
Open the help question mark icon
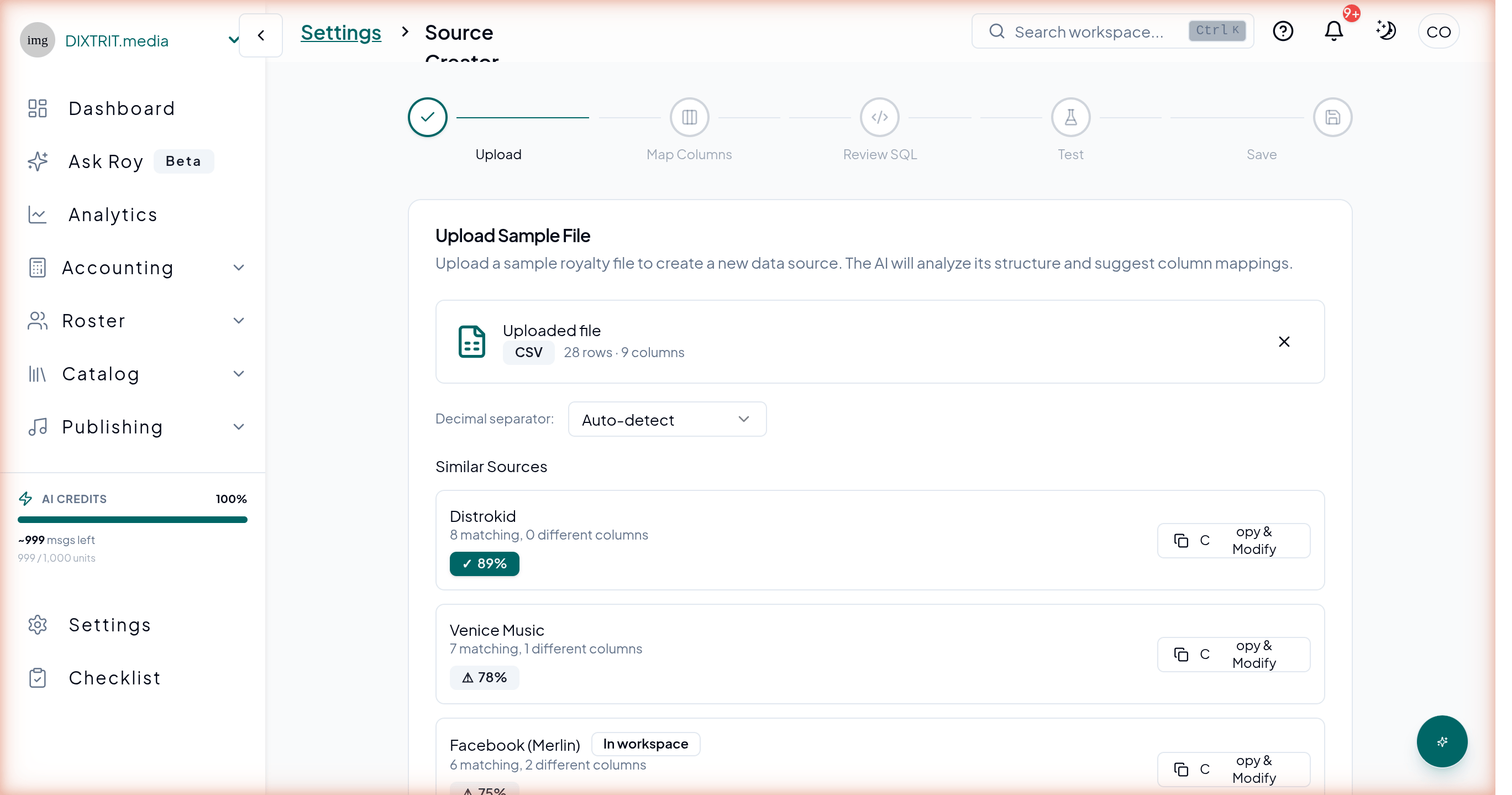click(x=1283, y=31)
